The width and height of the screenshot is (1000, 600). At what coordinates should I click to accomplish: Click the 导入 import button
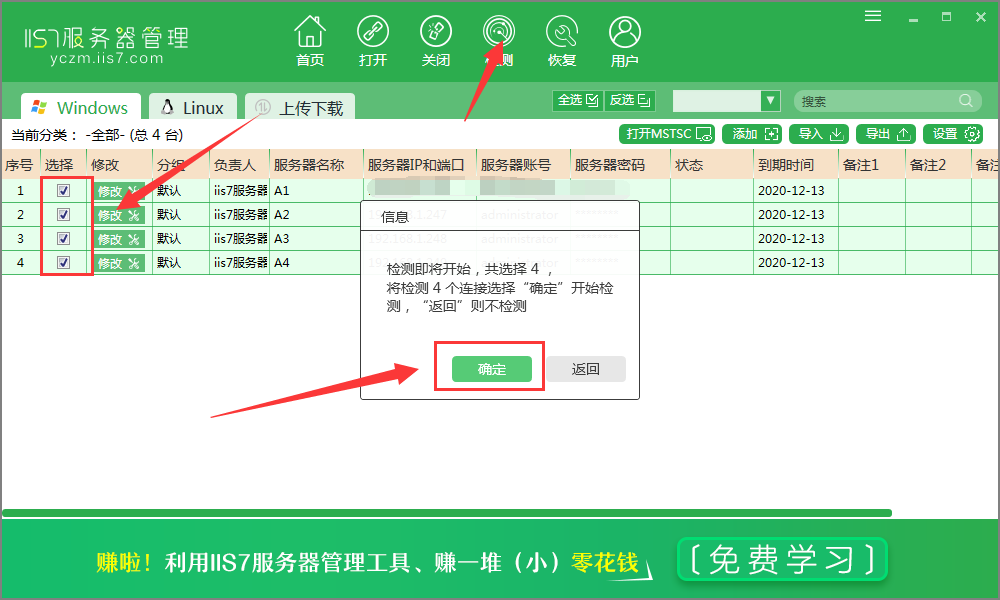819,134
